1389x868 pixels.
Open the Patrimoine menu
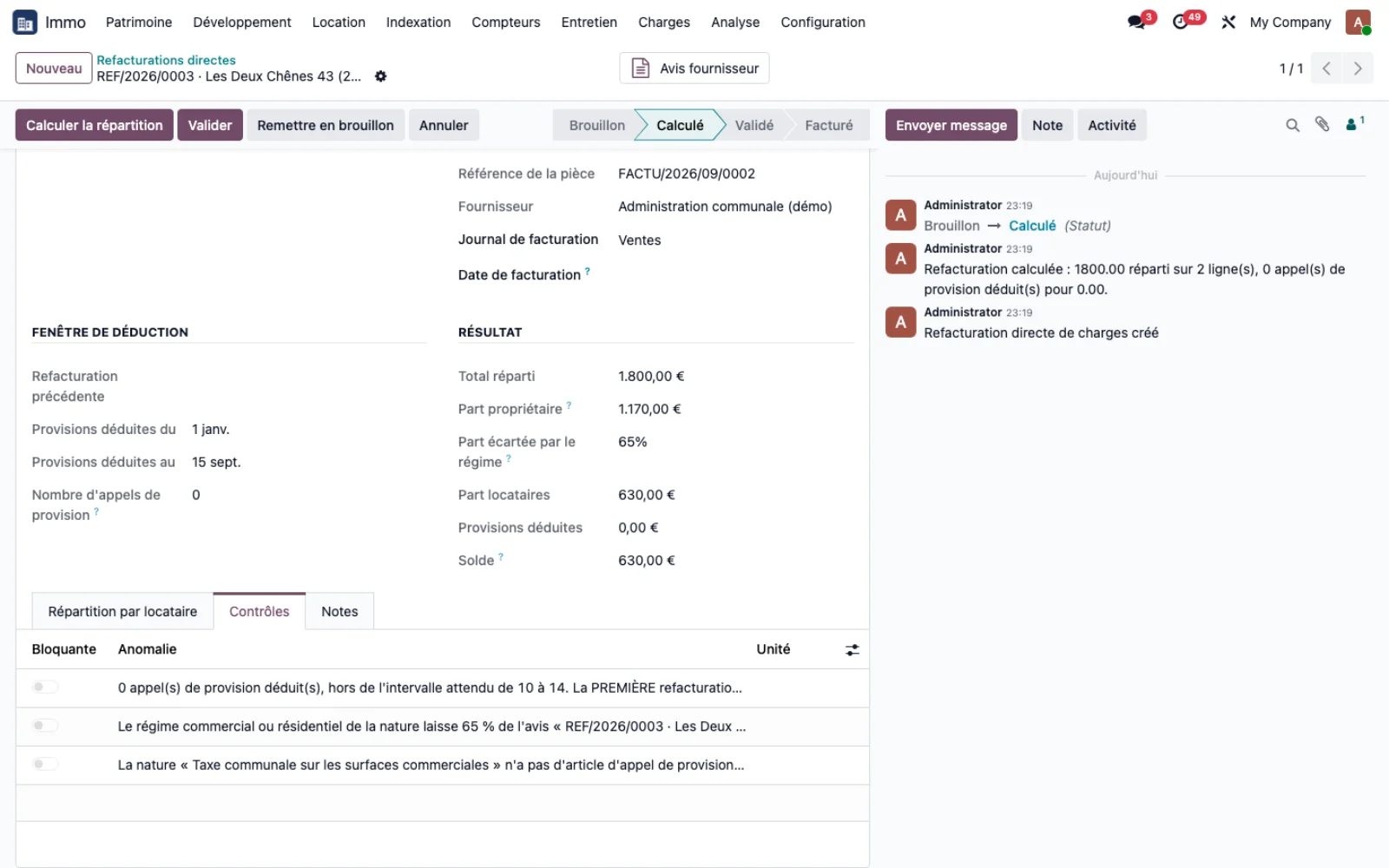139,23
